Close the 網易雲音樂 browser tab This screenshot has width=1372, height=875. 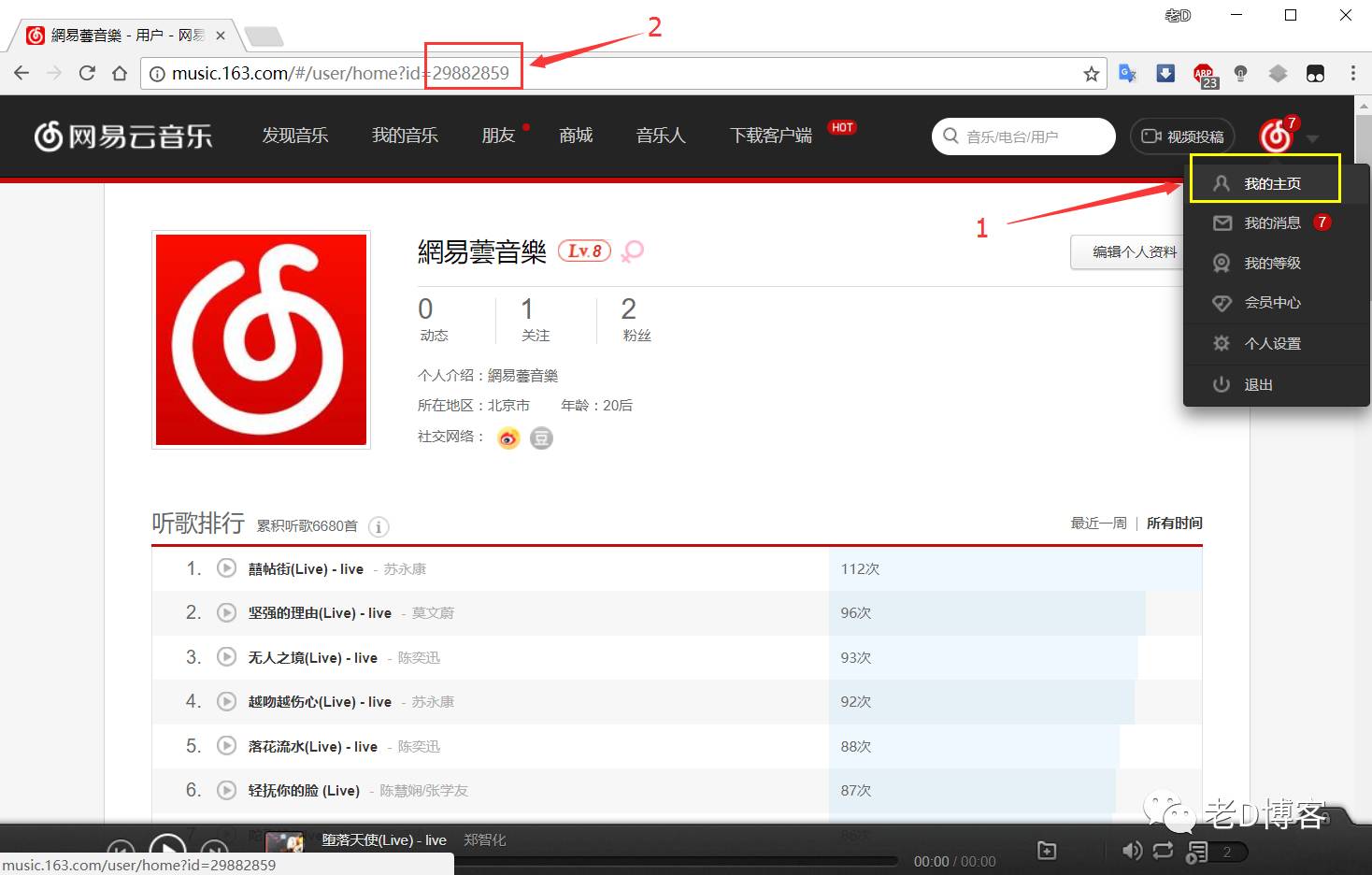tap(221, 36)
